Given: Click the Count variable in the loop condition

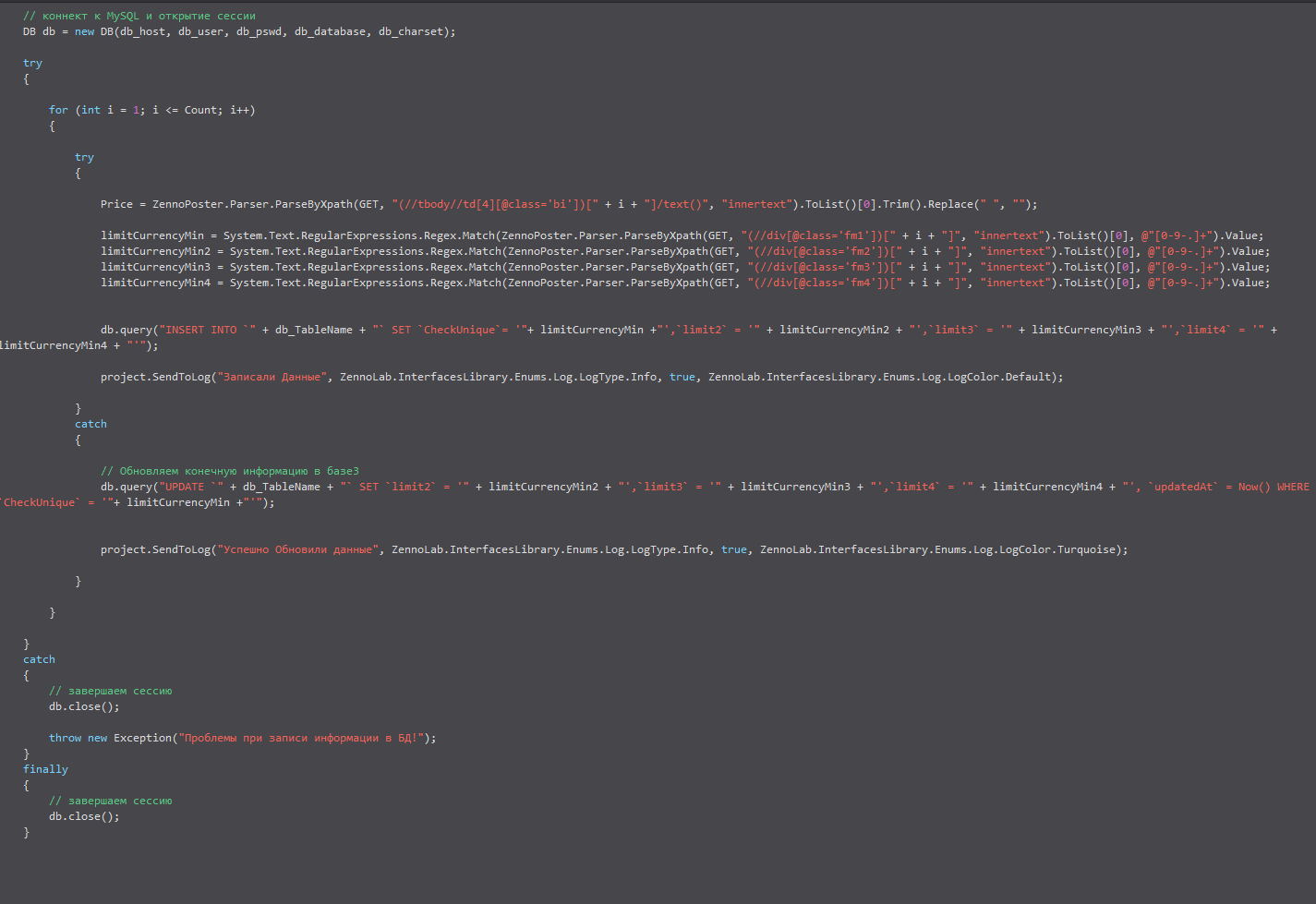Looking at the screenshot, I should coord(200,110).
